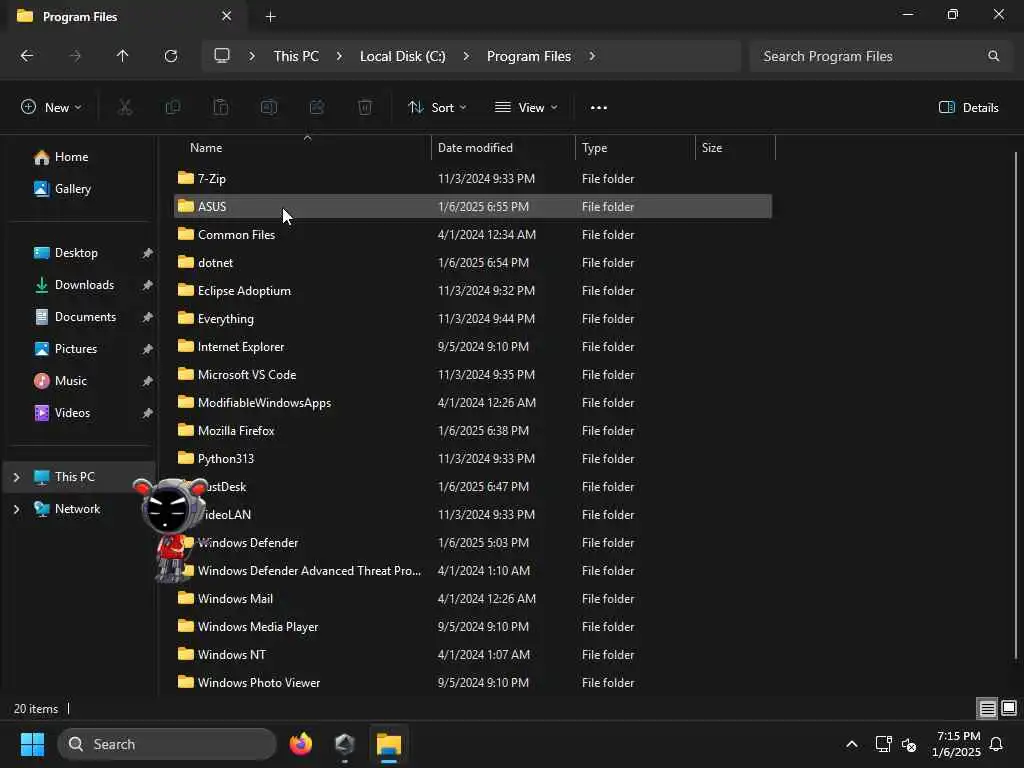
Task: Show hidden system tray icons
Action: tap(852, 744)
